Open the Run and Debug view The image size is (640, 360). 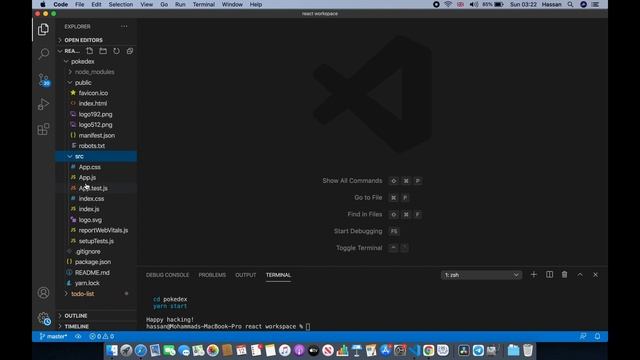coord(43,104)
